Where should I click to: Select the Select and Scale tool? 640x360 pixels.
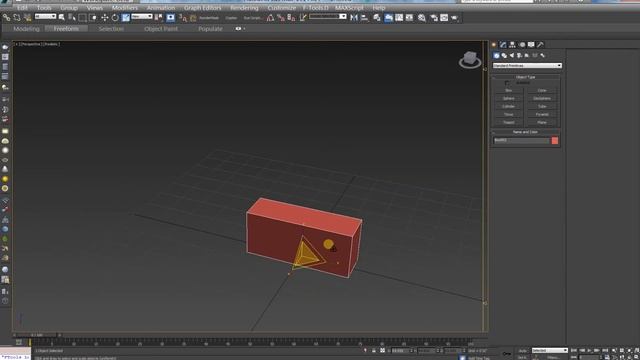click(x=126, y=17)
